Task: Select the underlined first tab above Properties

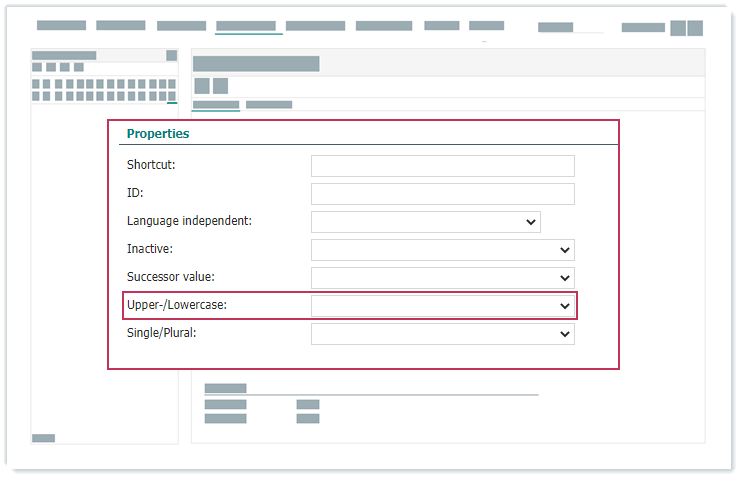Action: (216, 104)
